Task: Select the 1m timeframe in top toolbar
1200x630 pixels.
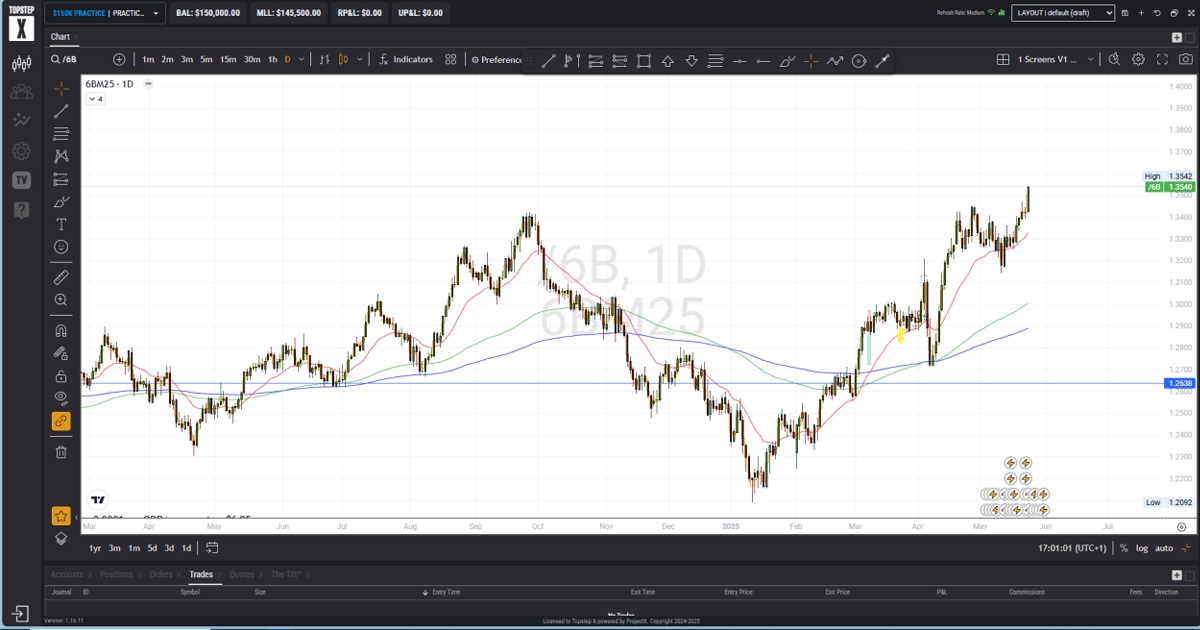Action: [148, 59]
